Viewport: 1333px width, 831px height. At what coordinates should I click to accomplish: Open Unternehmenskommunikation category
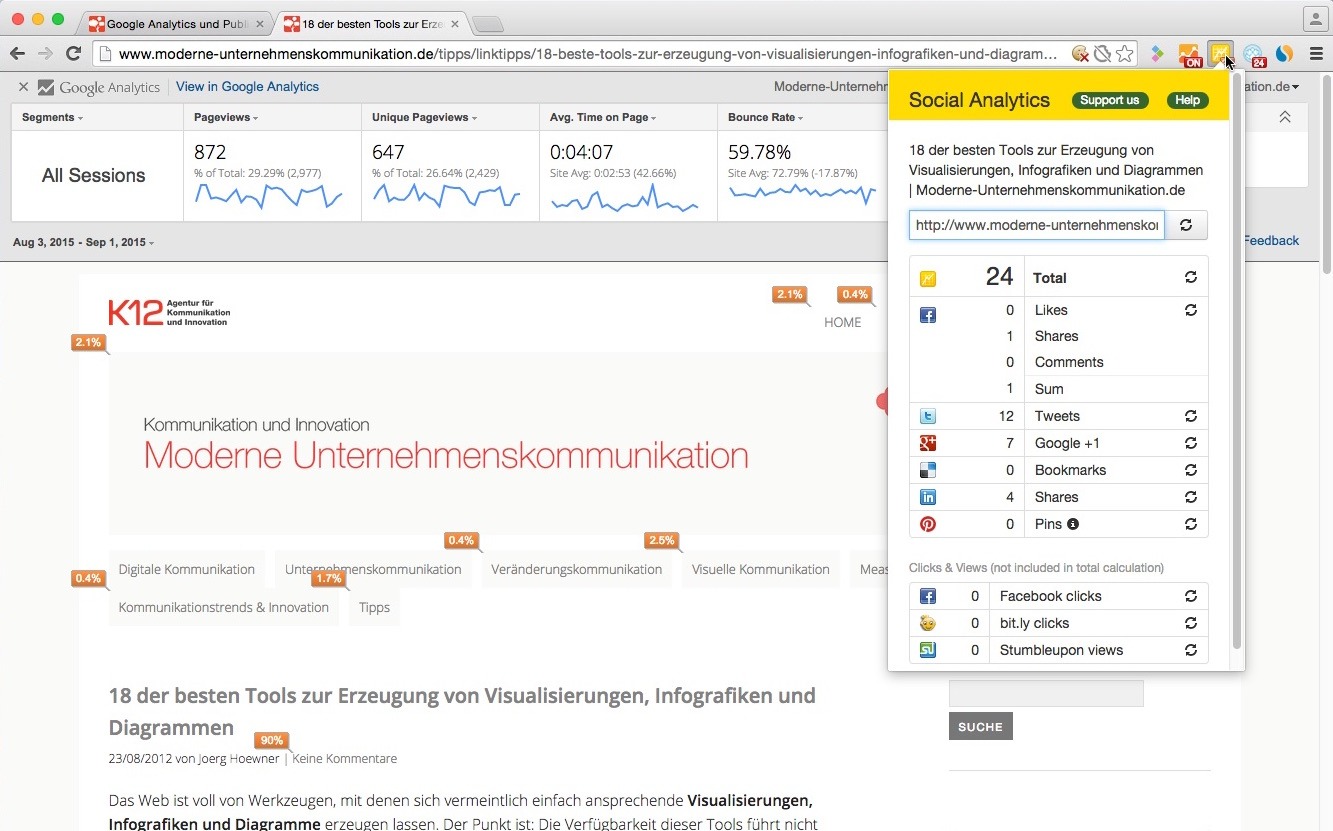pyautogui.click(x=373, y=569)
